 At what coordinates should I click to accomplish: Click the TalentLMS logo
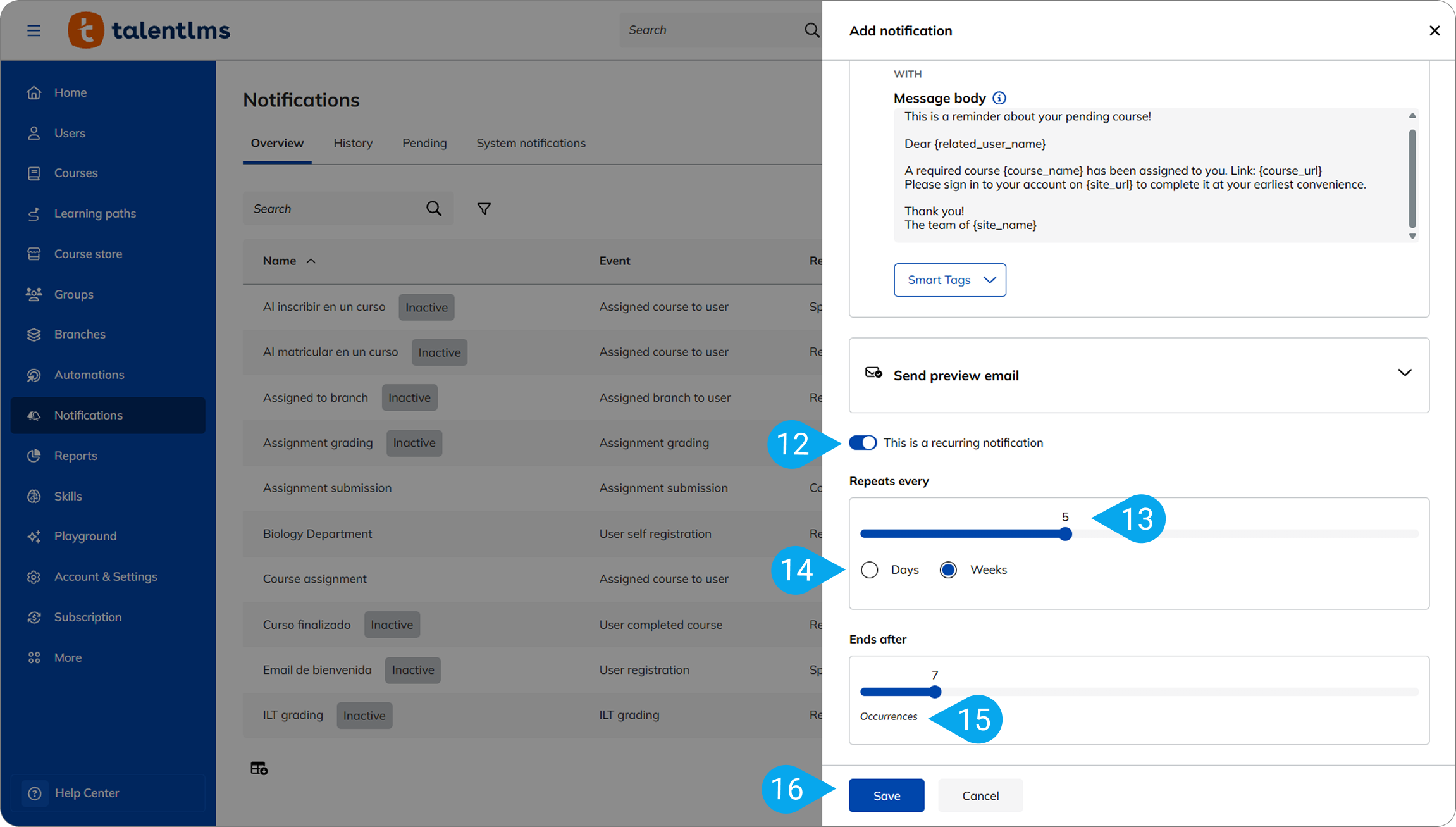pos(149,30)
